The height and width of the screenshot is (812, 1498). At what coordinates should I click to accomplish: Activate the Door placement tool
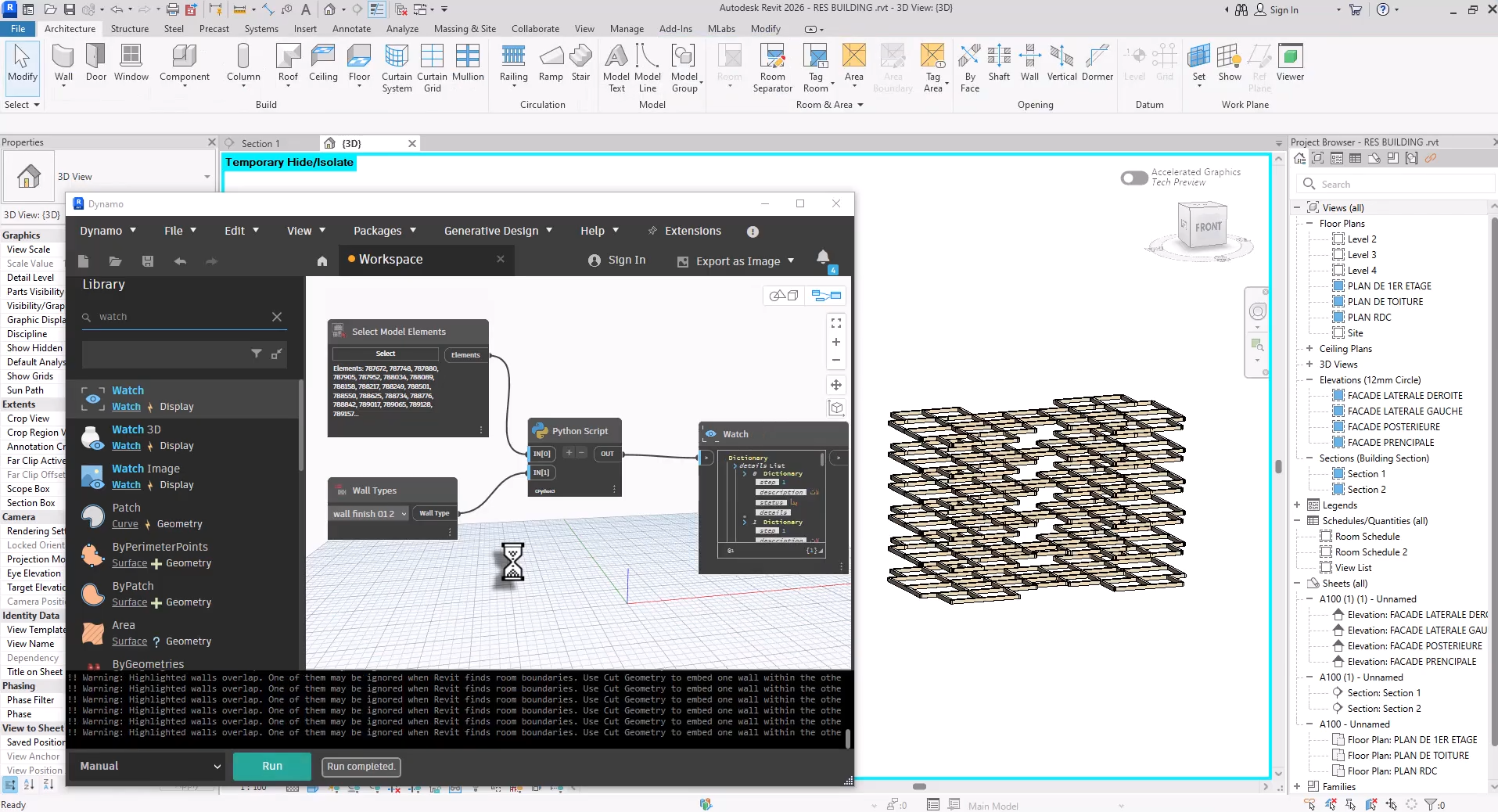[x=95, y=63]
